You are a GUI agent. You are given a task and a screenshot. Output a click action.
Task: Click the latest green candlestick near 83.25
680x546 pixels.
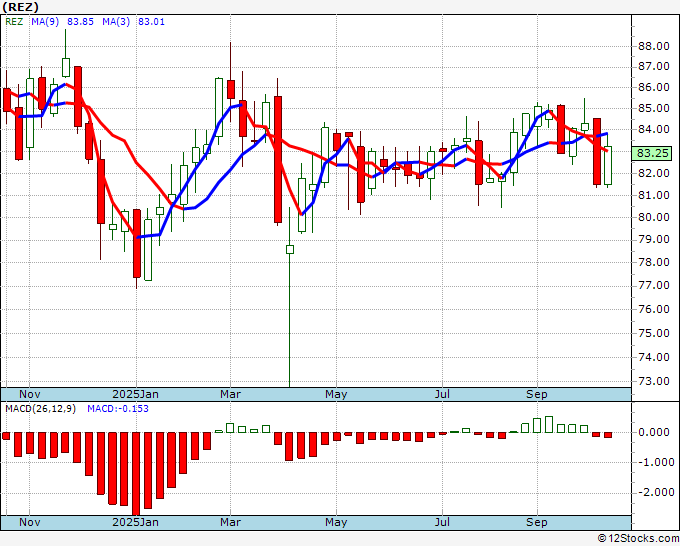(x=608, y=165)
